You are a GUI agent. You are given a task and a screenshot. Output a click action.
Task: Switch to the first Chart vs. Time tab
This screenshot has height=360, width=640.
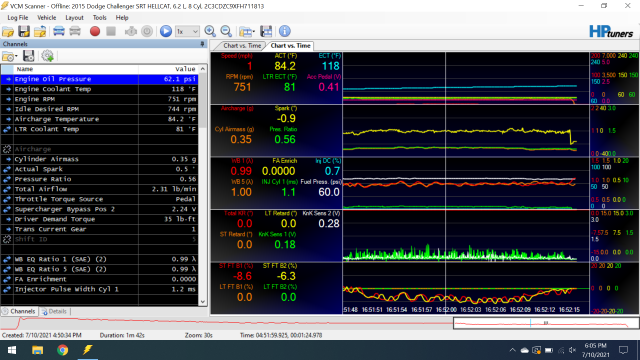[x=242, y=46]
